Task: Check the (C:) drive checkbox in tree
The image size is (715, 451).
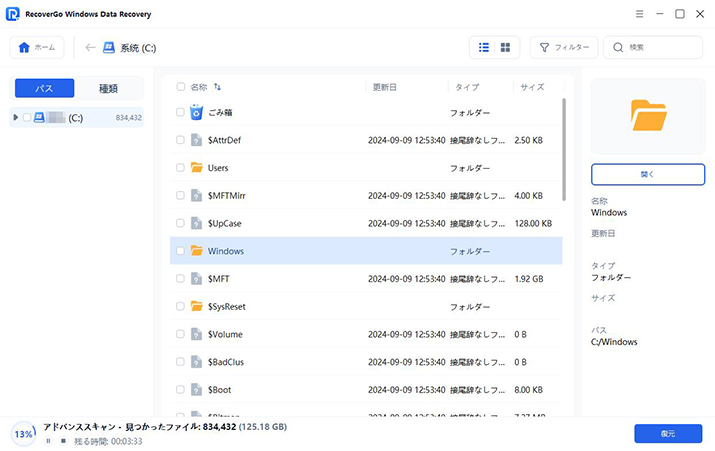Action: pos(27,118)
